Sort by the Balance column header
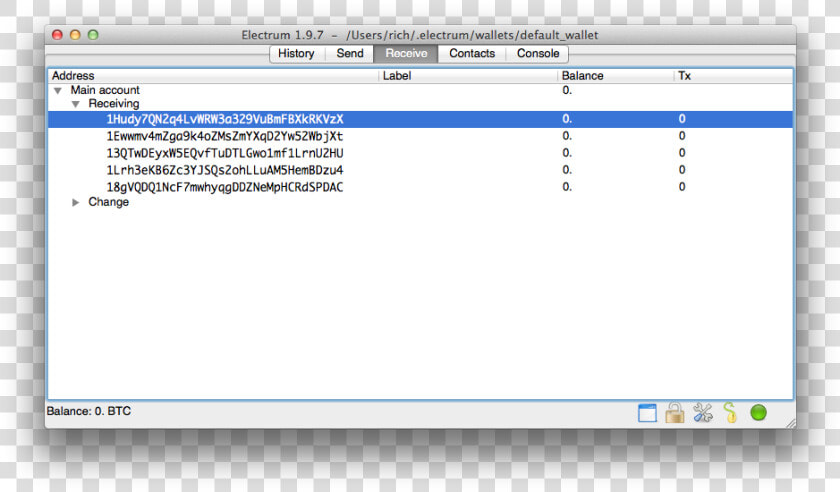 [615, 76]
